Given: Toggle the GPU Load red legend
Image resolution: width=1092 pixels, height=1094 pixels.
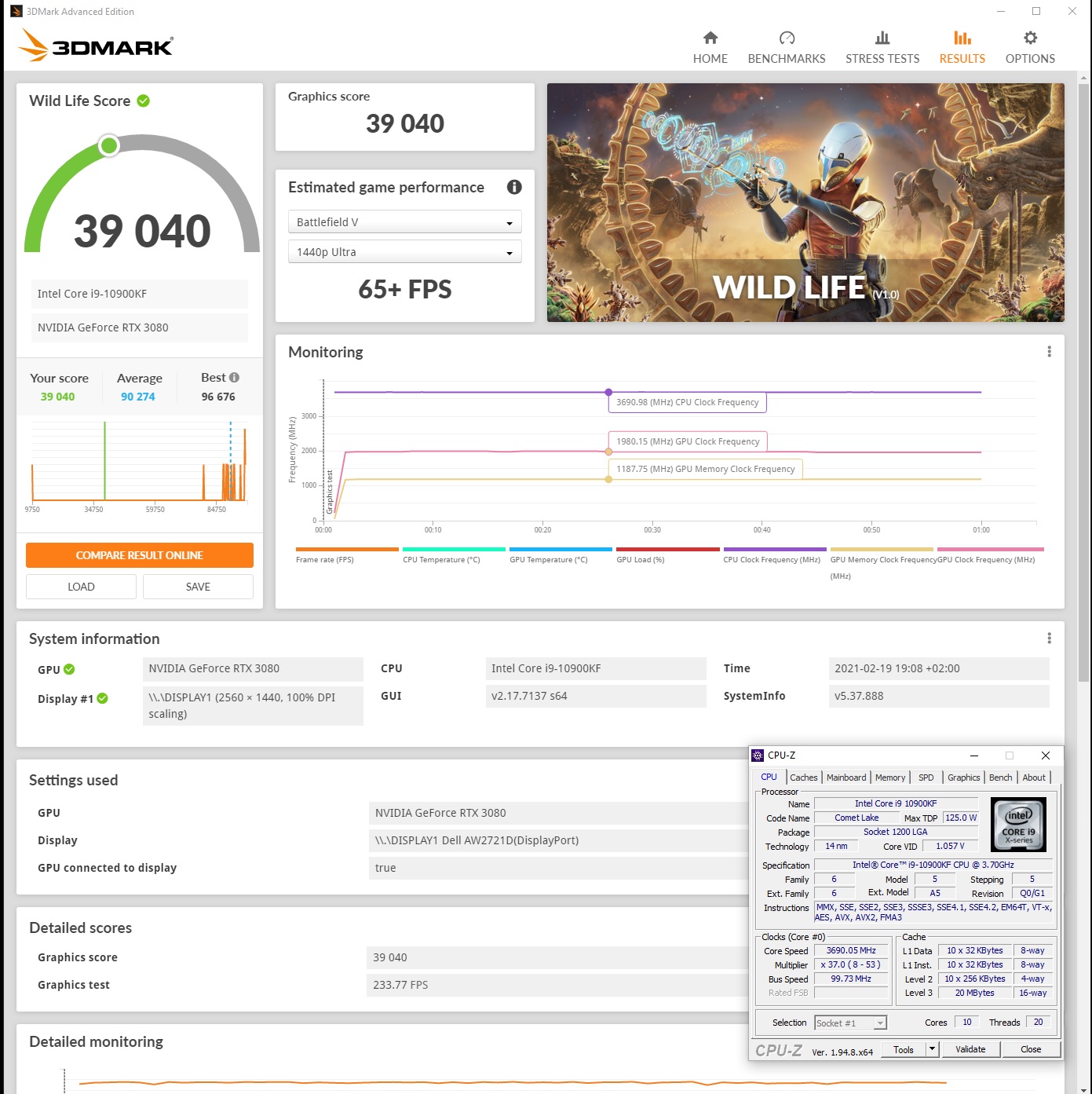Looking at the screenshot, I should click(x=667, y=555).
